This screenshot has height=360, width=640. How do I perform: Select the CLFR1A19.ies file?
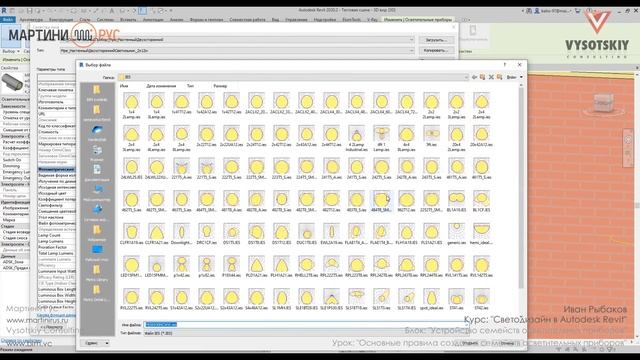click(x=131, y=234)
